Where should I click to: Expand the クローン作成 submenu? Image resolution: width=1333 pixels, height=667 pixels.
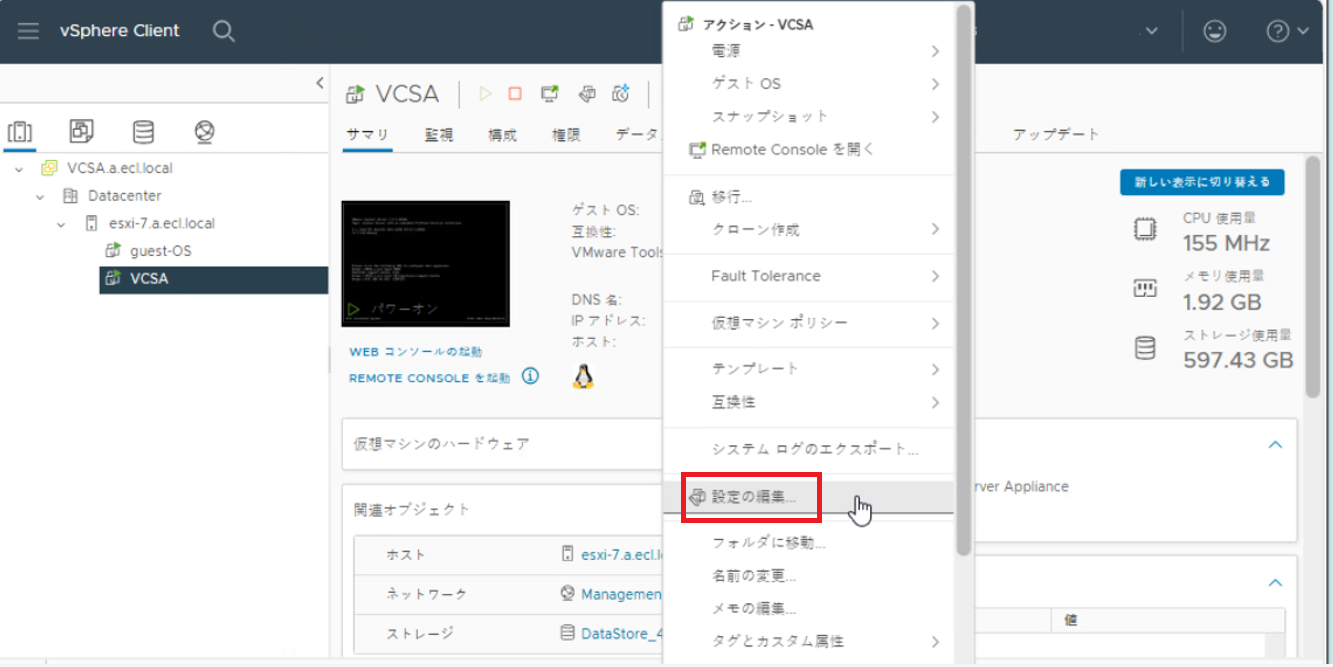810,229
